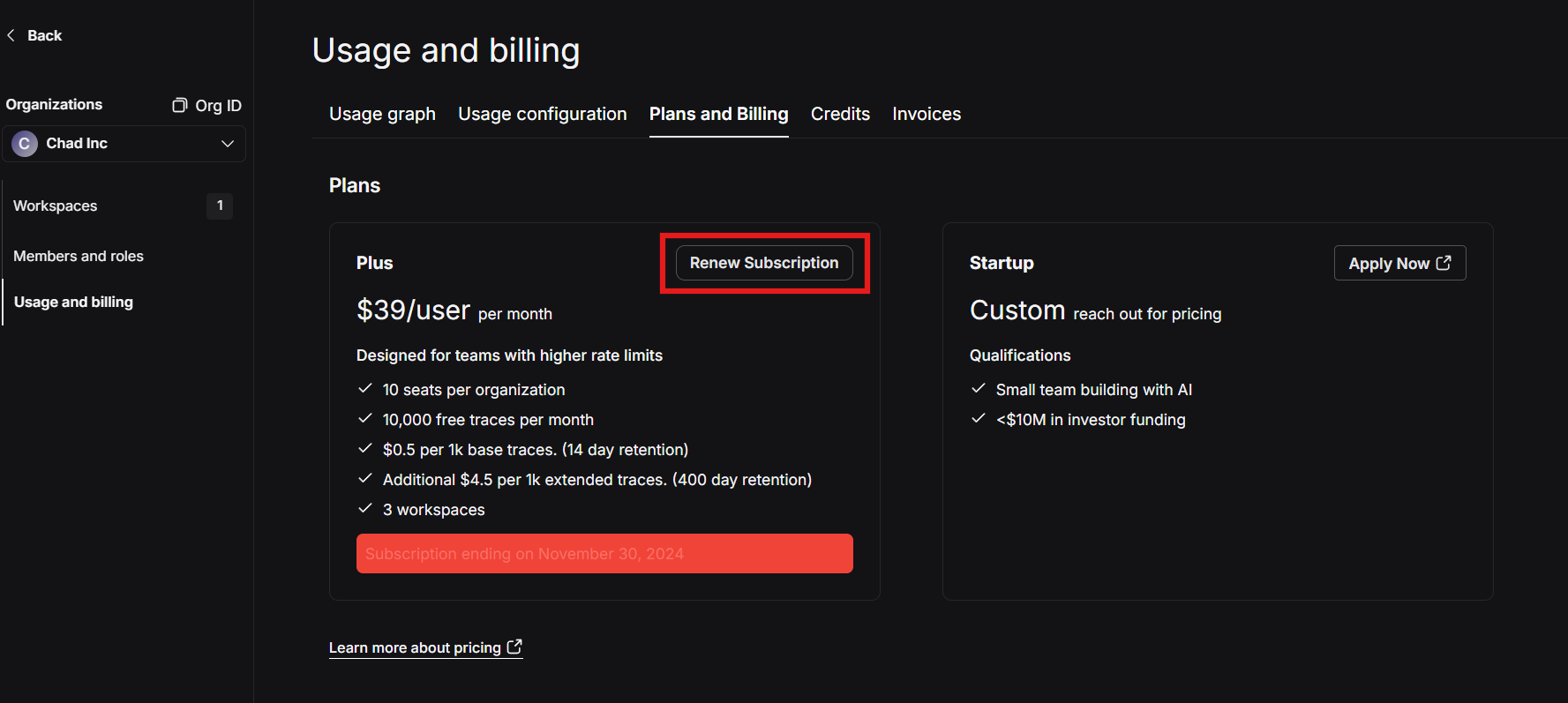Click checkmark beside $0.5 per 1k base traces
Screen dimensions: 1568x703
(365, 448)
